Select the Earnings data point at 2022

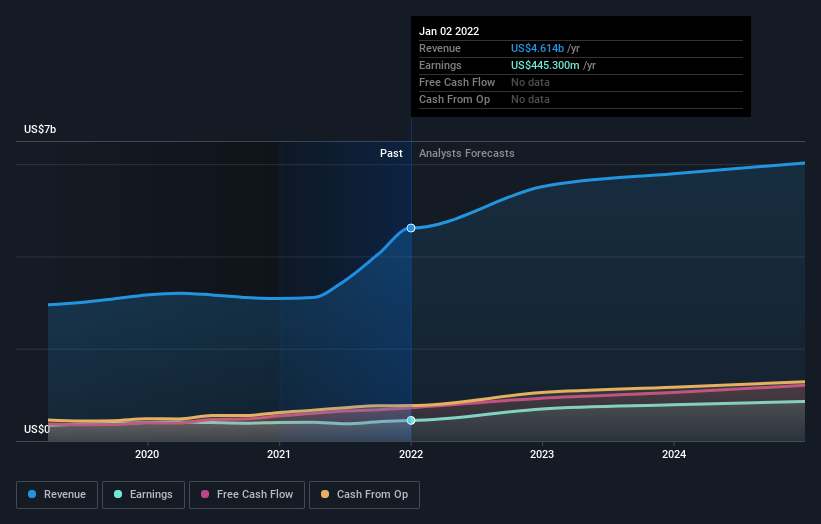point(411,420)
